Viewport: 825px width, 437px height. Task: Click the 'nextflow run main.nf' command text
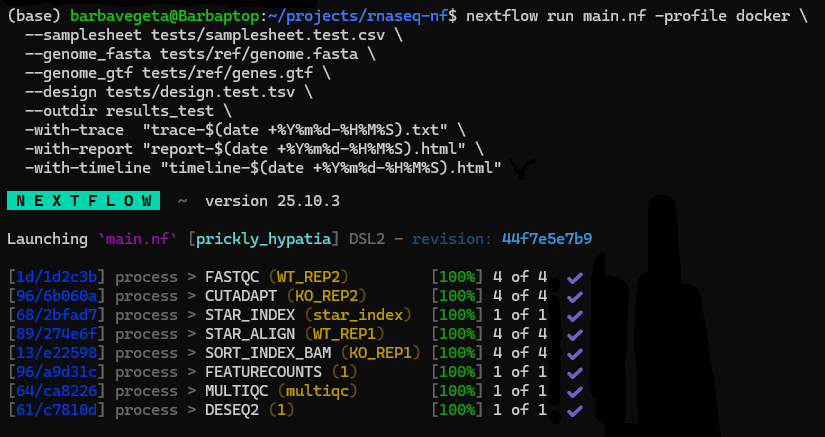click(556, 16)
